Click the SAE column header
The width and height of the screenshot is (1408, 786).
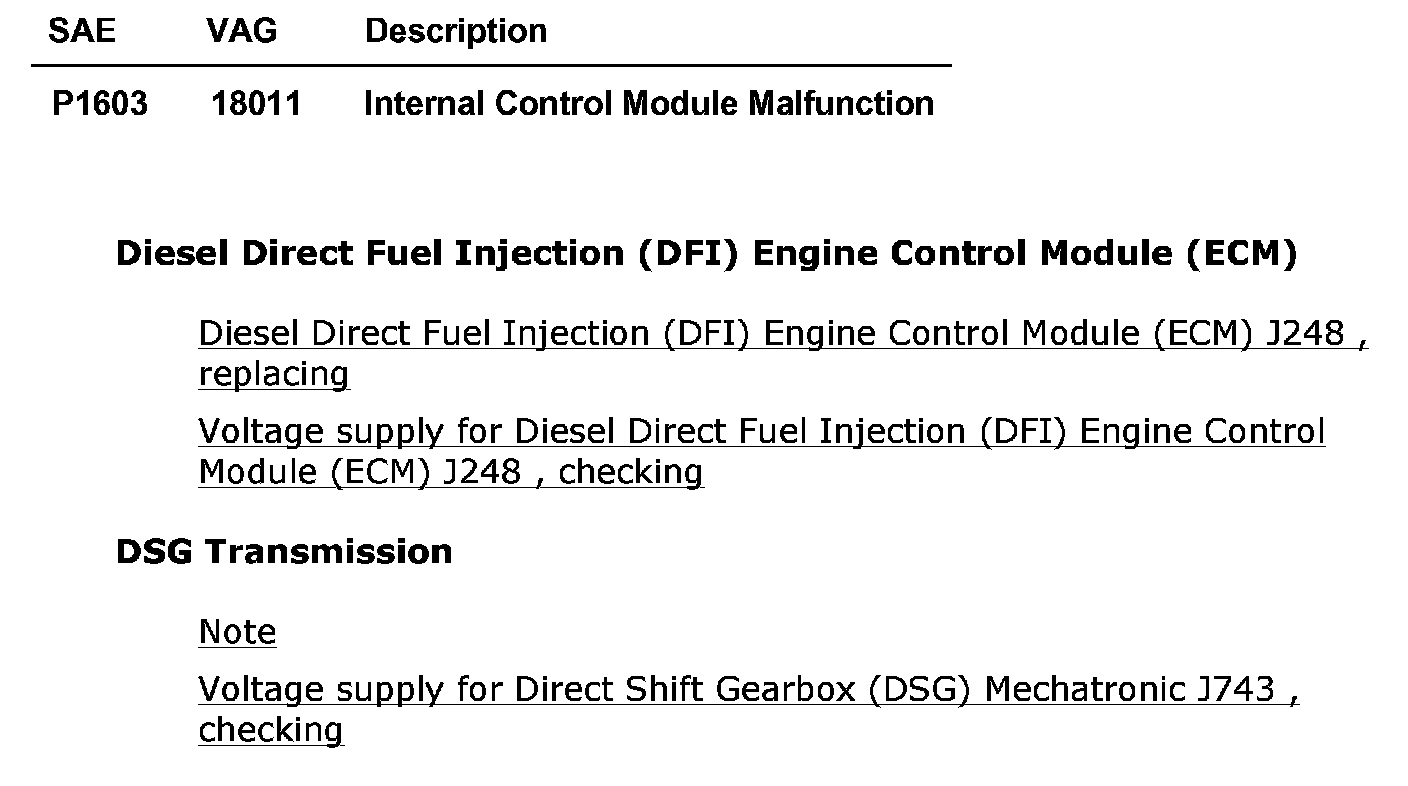(x=82, y=31)
